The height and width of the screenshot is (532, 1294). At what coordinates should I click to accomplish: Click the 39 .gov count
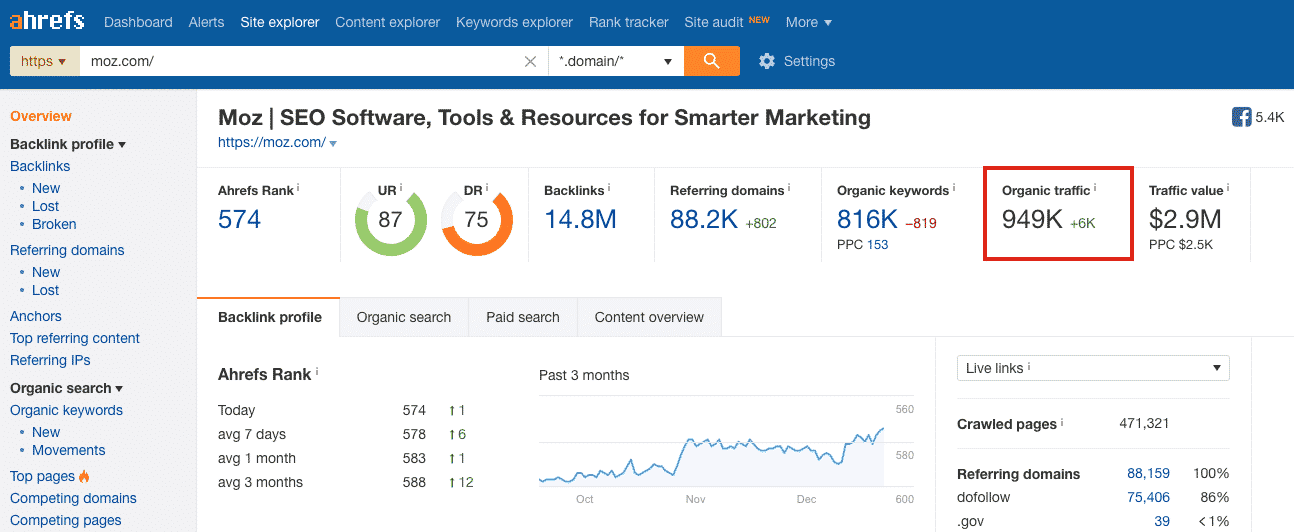(1162, 521)
